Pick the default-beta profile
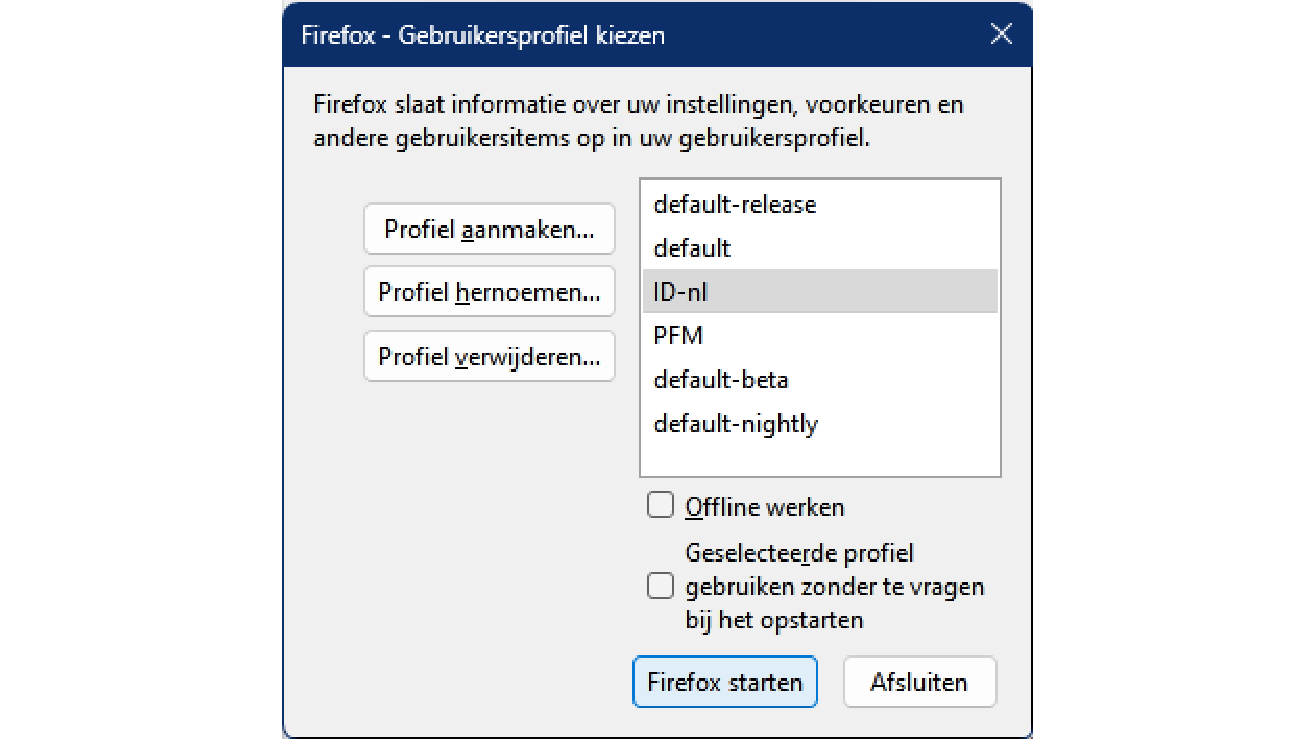The height and width of the screenshot is (739, 1314). [720, 380]
